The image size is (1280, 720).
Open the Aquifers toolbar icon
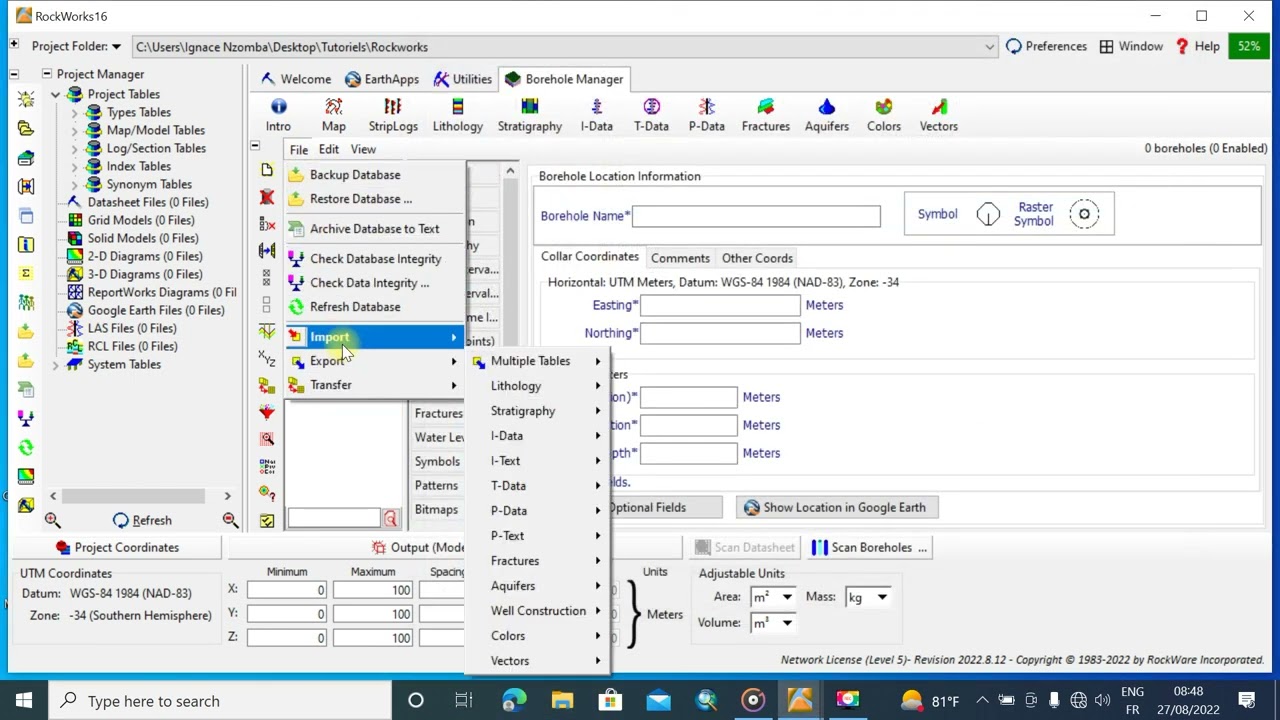point(826,114)
